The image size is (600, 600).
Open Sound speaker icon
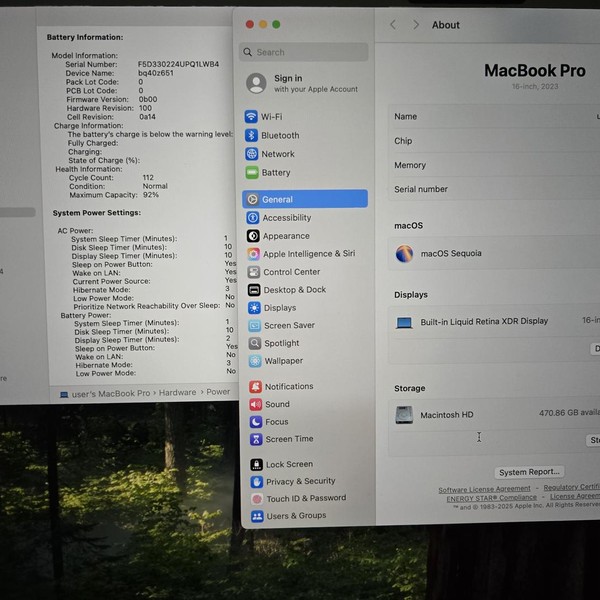256,404
